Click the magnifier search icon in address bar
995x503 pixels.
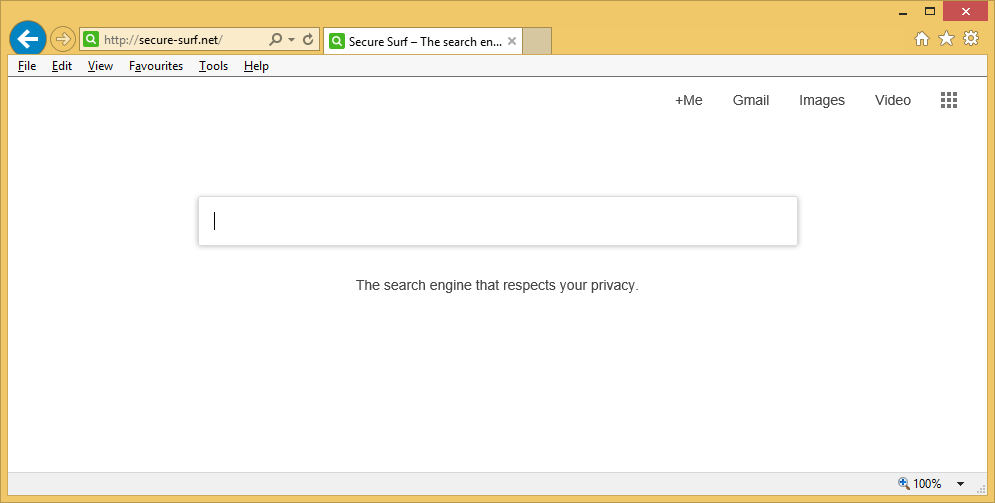(275, 39)
